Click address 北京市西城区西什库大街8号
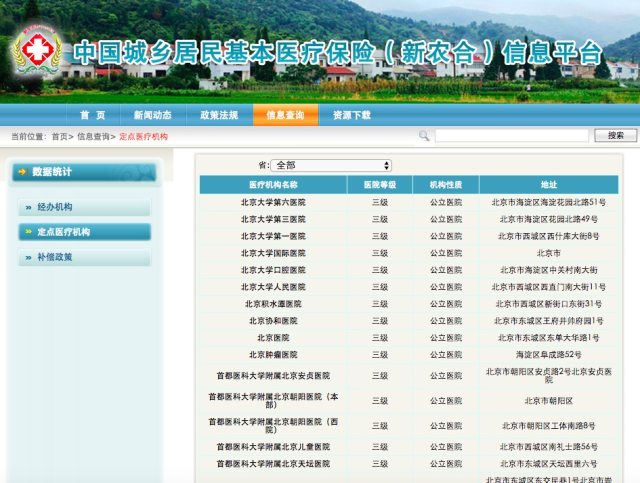 [549, 236]
